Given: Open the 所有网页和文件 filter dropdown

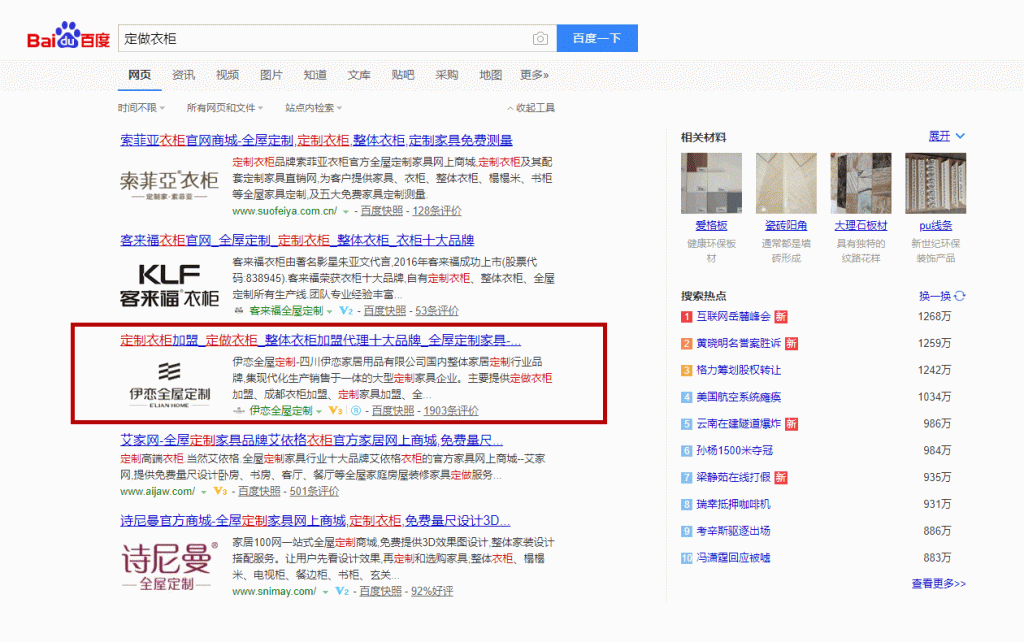Looking at the screenshot, I should [x=225, y=108].
